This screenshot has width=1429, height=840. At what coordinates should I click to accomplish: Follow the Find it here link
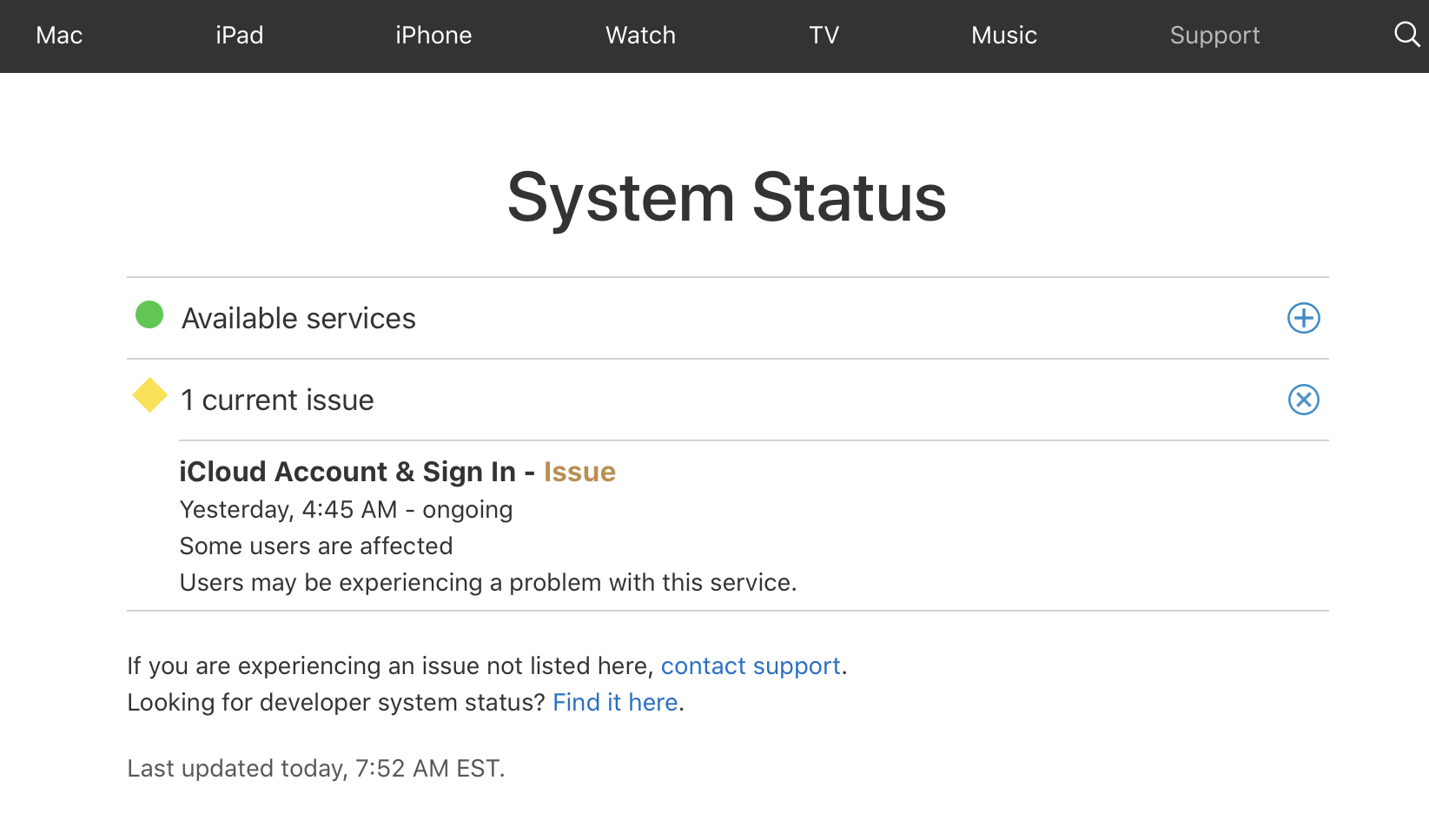pos(615,702)
